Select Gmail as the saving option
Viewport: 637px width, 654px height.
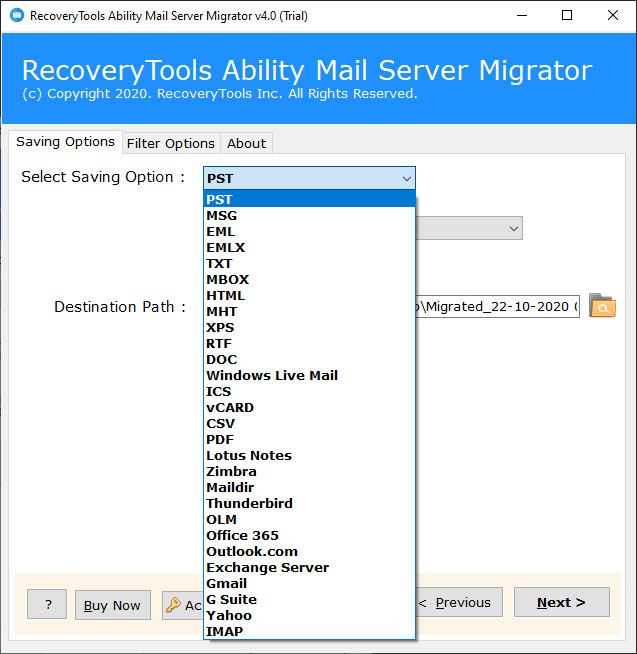[226, 583]
